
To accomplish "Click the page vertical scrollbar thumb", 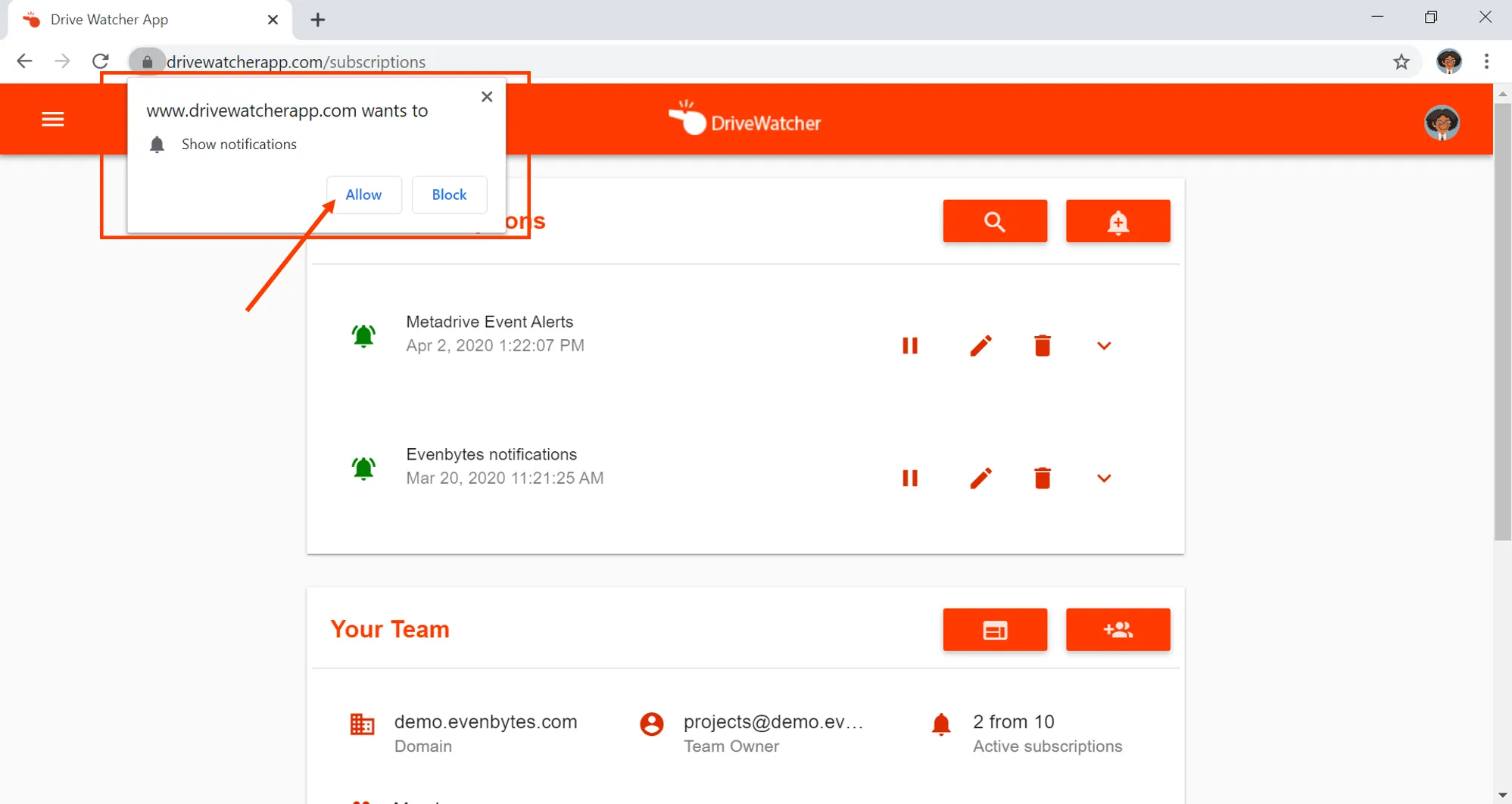I will [1503, 321].
